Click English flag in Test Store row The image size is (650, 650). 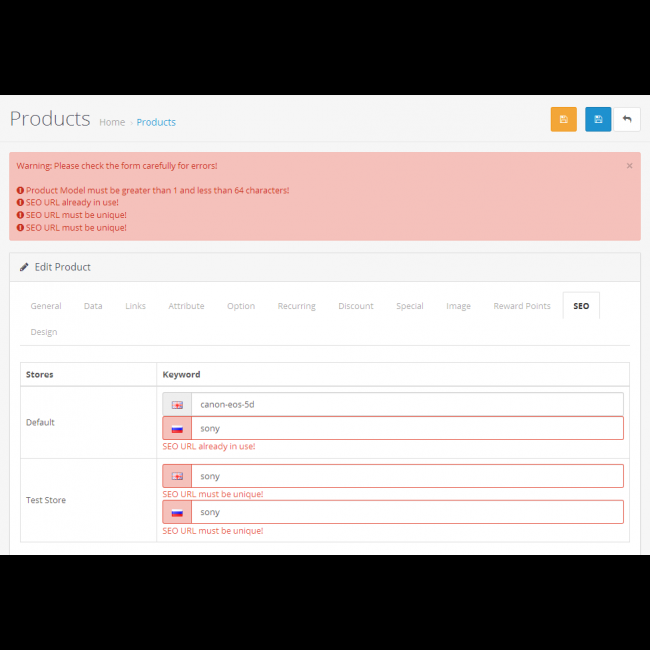coord(177,477)
